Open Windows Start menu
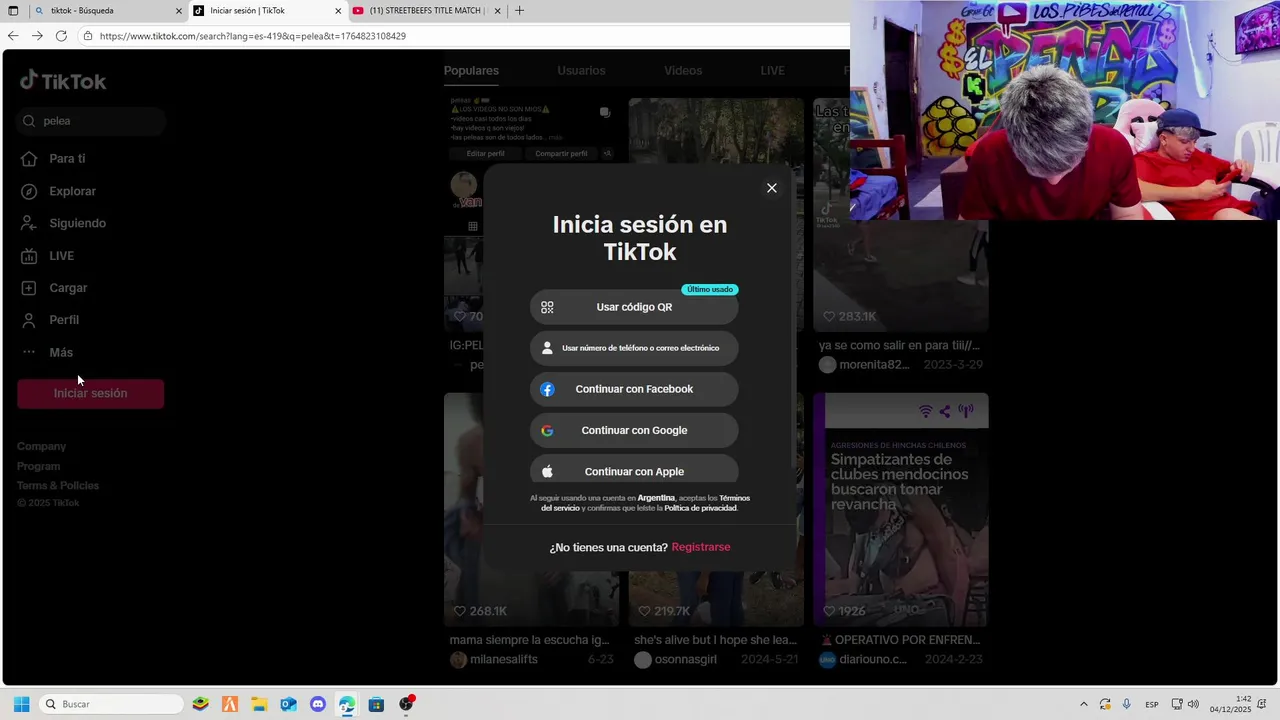 click(x=21, y=704)
